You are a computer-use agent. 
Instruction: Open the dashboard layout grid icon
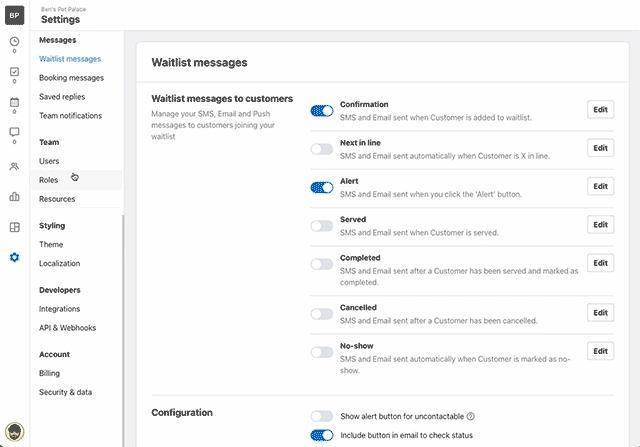[x=14, y=227]
